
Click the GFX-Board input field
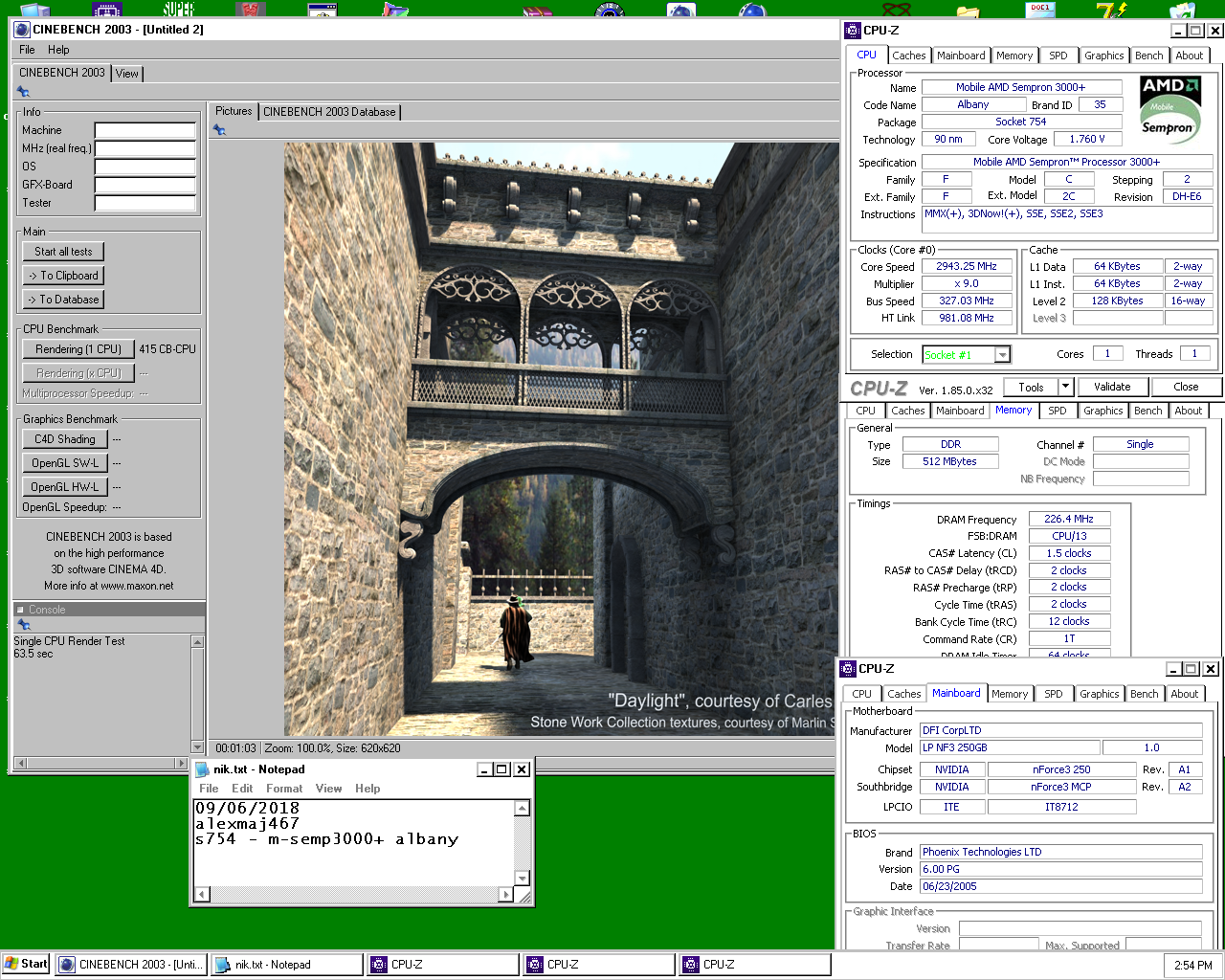(x=145, y=185)
